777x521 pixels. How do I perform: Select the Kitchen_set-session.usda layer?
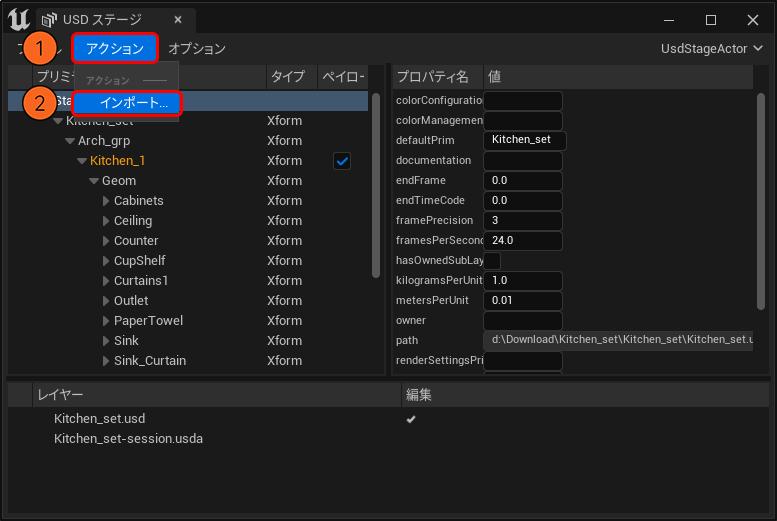[128, 438]
